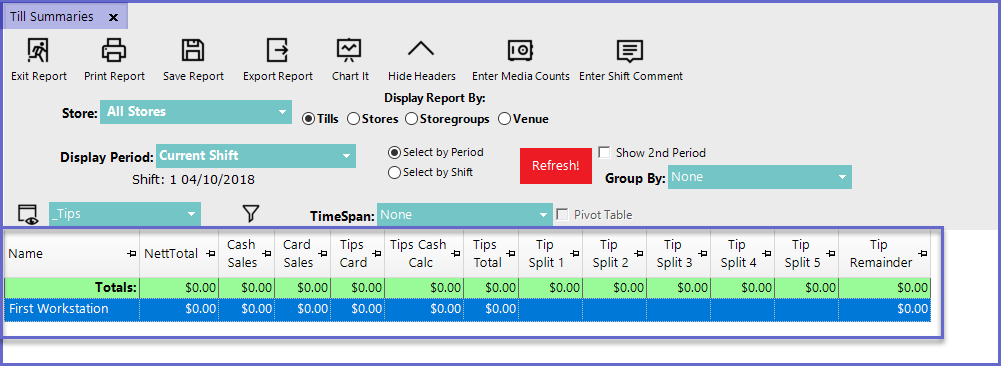Click the Name column pin icon
The height and width of the screenshot is (366, 1001).
pos(132,254)
